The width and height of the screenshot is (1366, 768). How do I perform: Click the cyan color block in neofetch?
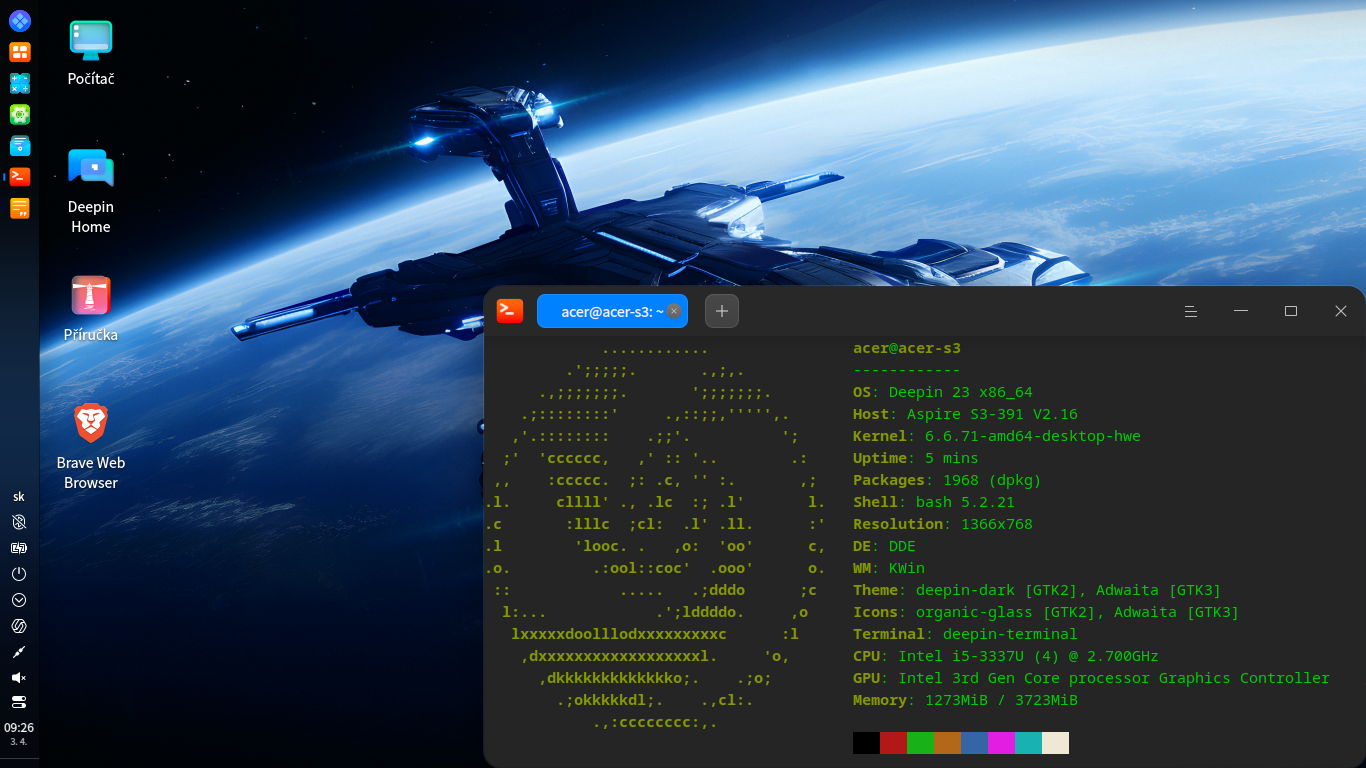tap(1028, 743)
